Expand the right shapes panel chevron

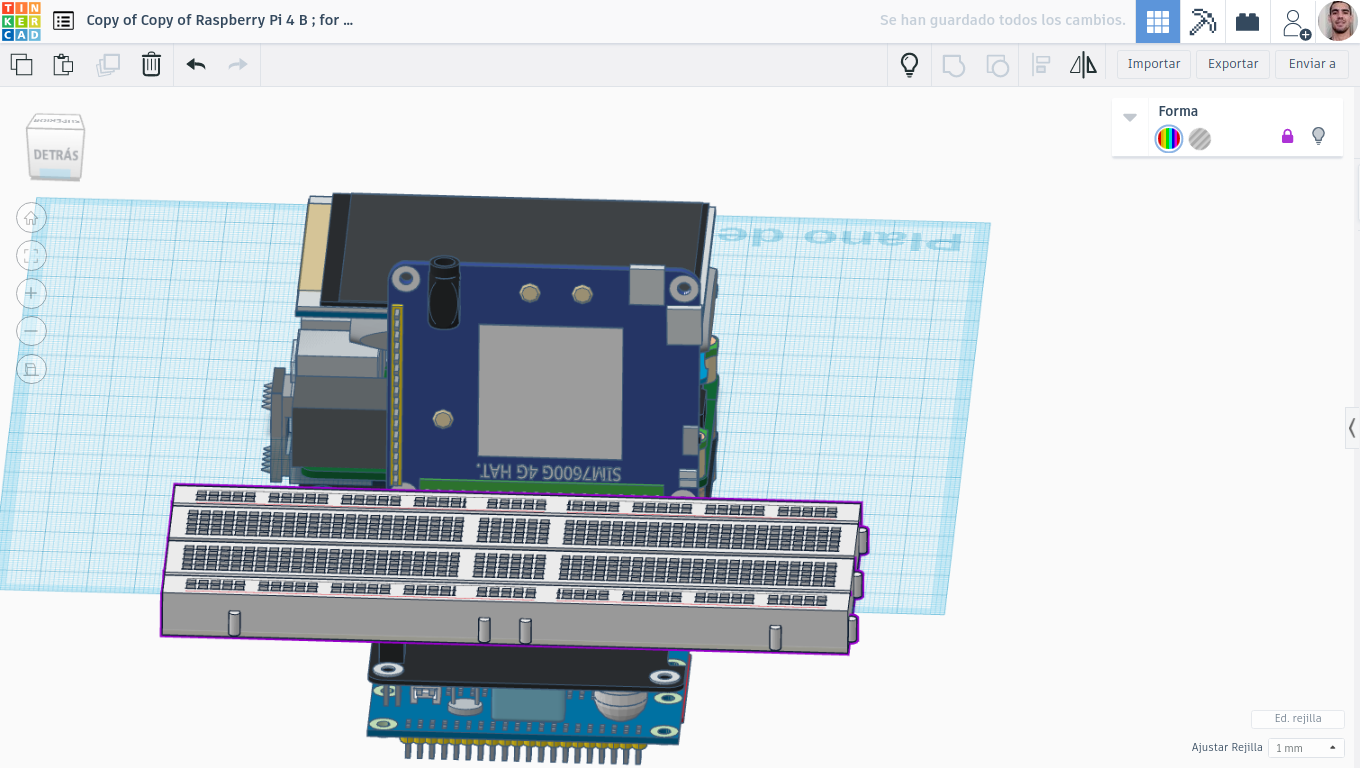coord(1352,428)
